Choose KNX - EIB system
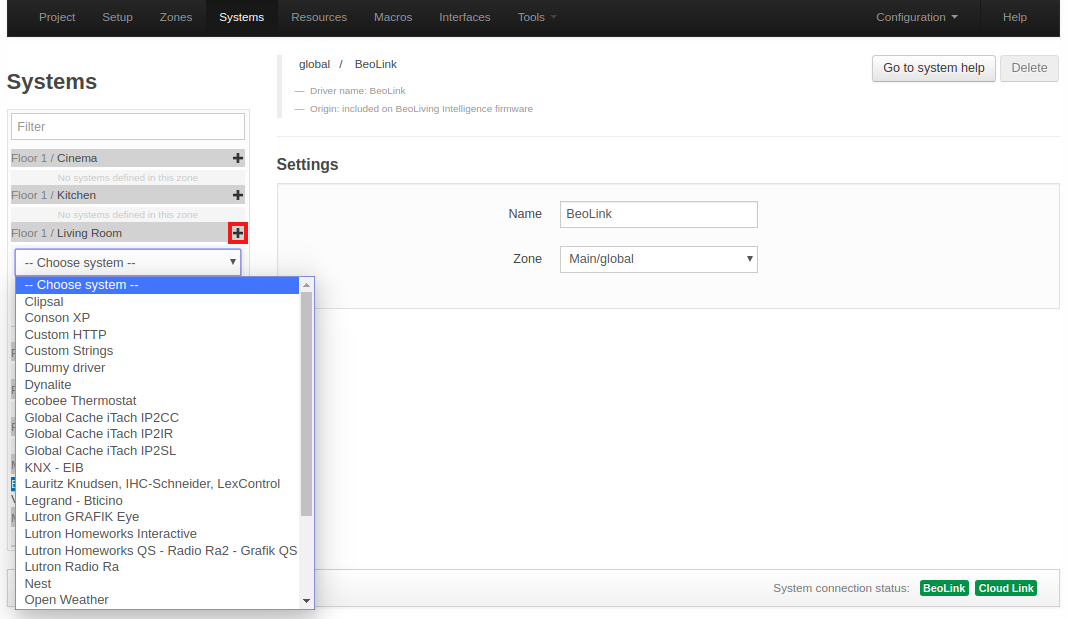 point(157,468)
